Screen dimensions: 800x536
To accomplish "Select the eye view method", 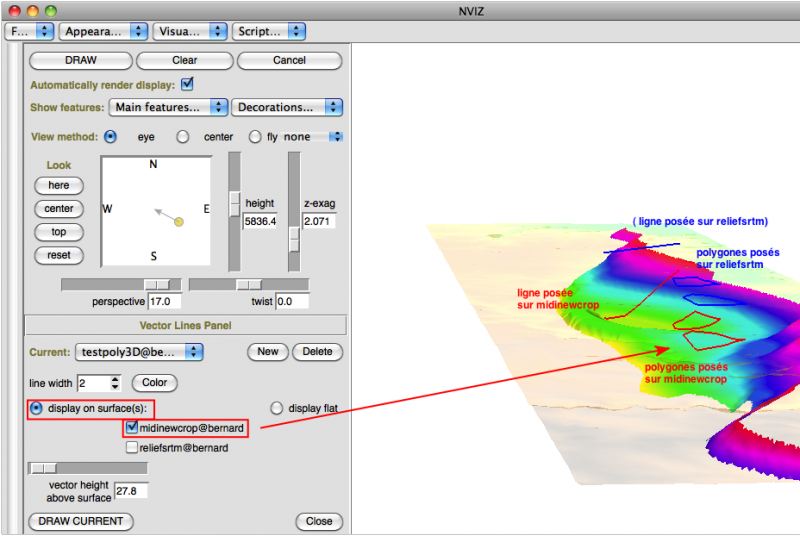I will (x=111, y=137).
